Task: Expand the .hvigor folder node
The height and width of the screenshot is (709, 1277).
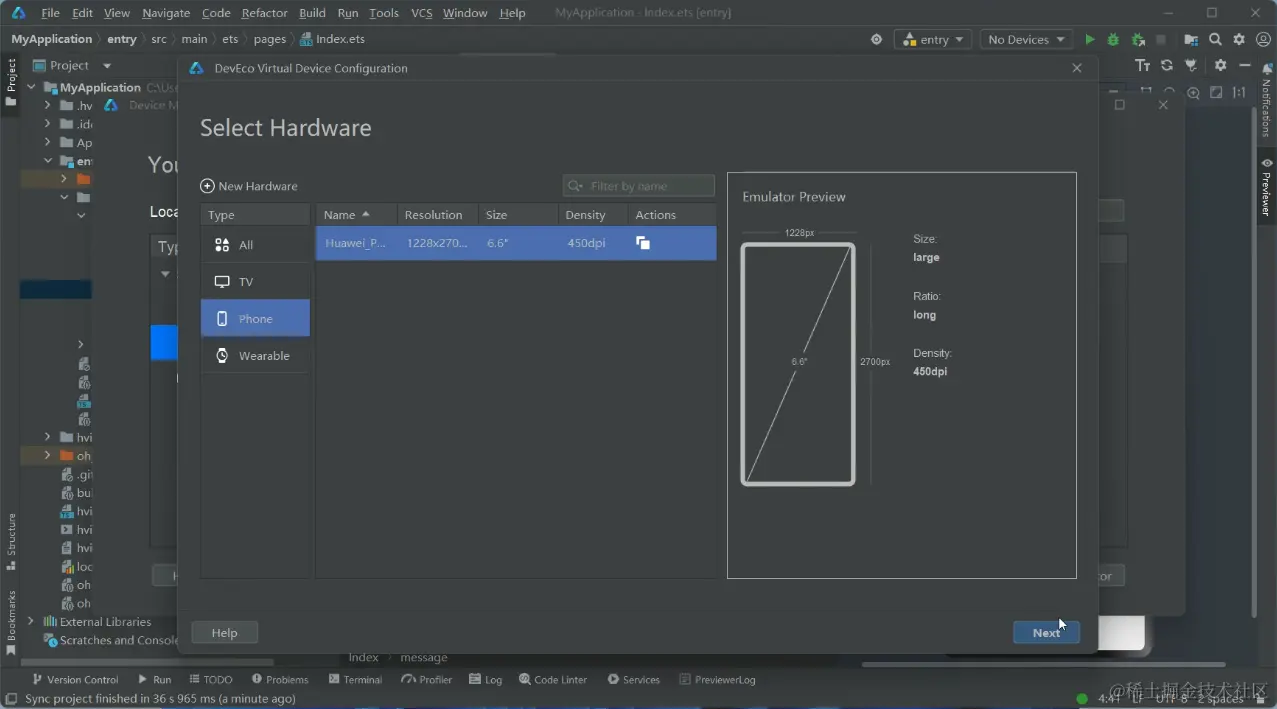Action: pyautogui.click(x=47, y=106)
